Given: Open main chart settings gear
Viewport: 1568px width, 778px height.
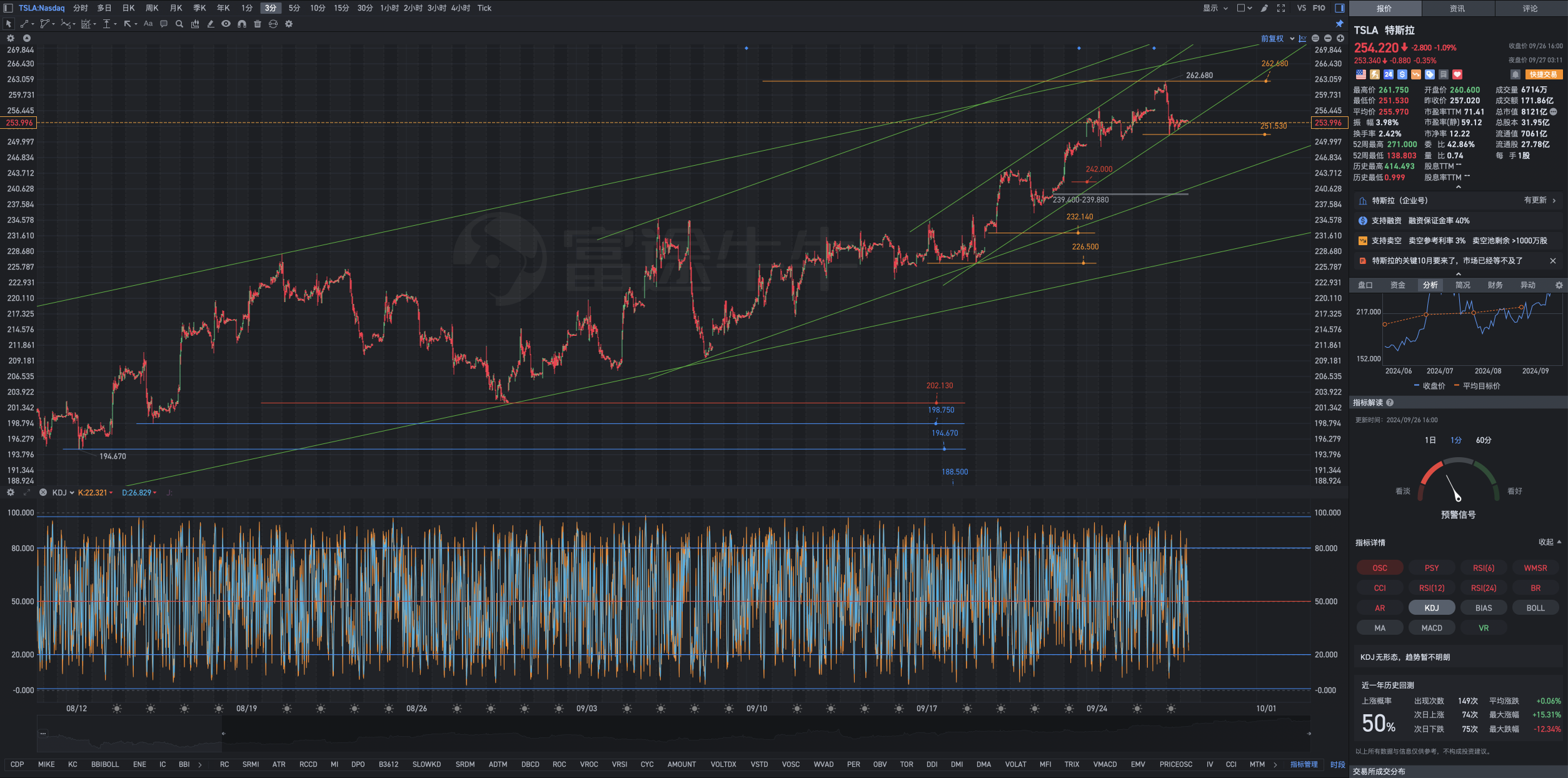Looking at the screenshot, I should [11, 38].
